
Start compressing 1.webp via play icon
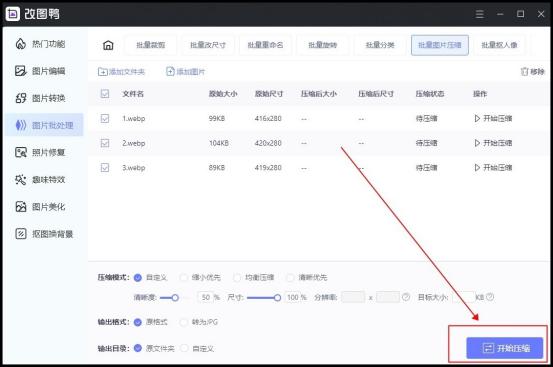(477, 118)
